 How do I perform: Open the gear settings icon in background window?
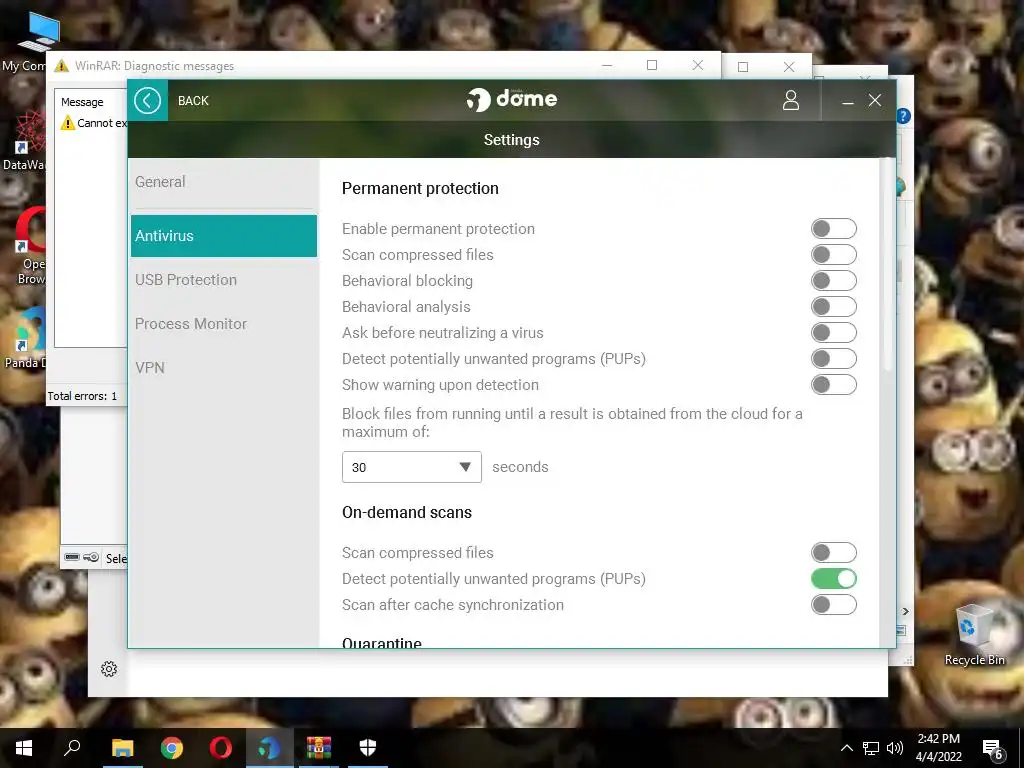[109, 669]
